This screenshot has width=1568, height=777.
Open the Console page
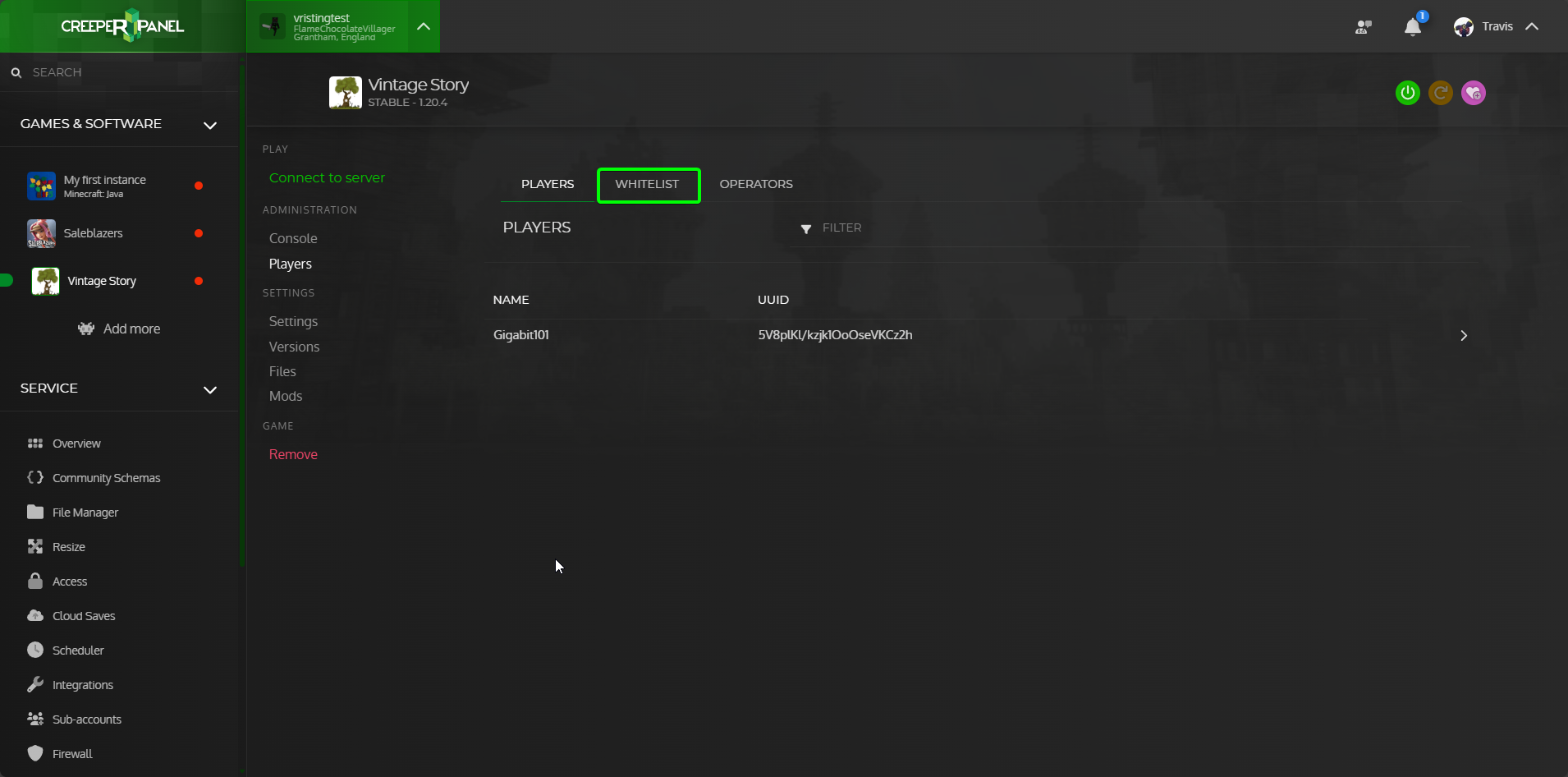[x=293, y=238]
